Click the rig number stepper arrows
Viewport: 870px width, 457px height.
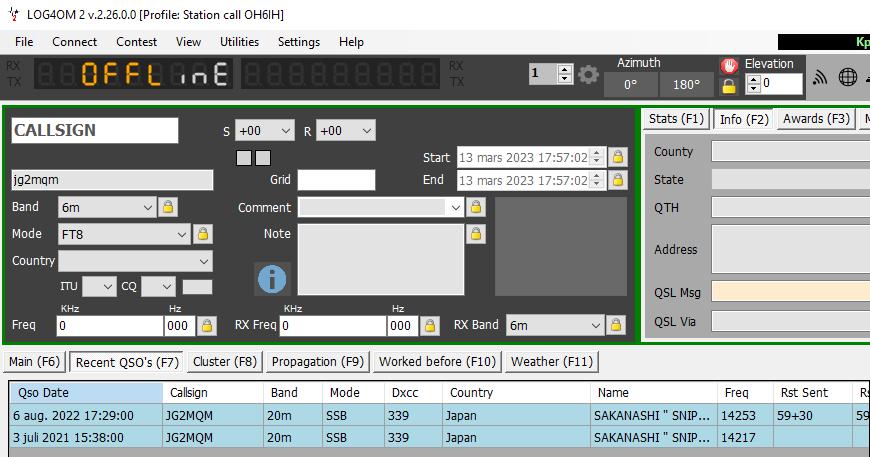(565, 74)
